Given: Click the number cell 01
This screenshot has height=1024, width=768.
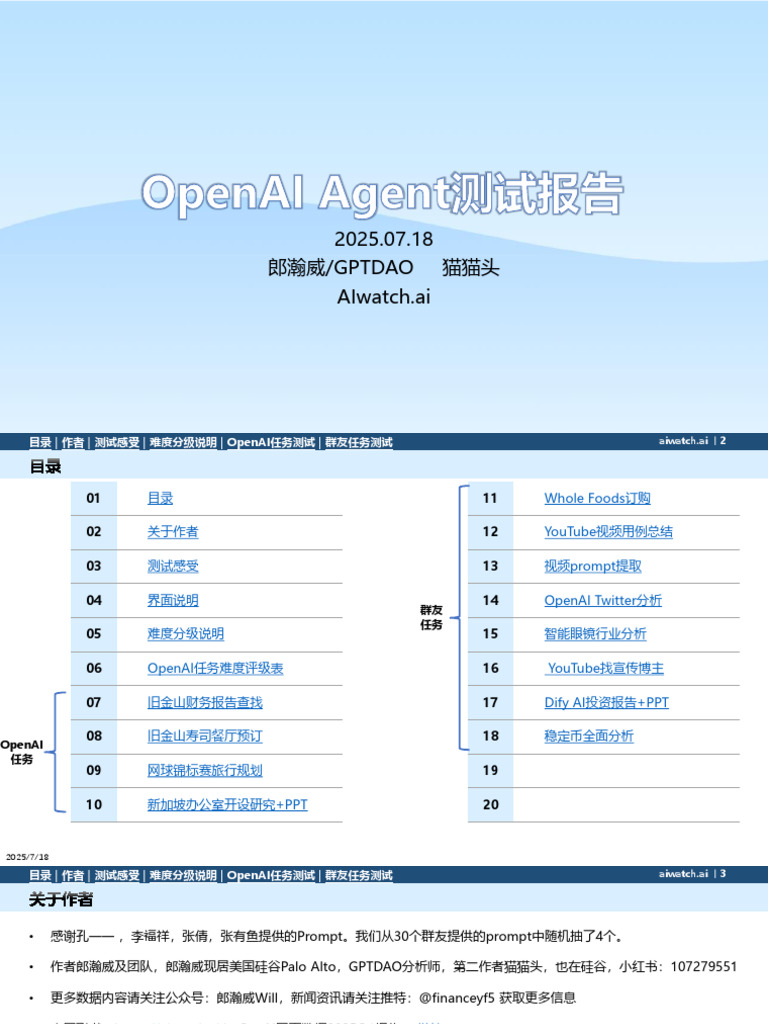Looking at the screenshot, I should point(93,498).
